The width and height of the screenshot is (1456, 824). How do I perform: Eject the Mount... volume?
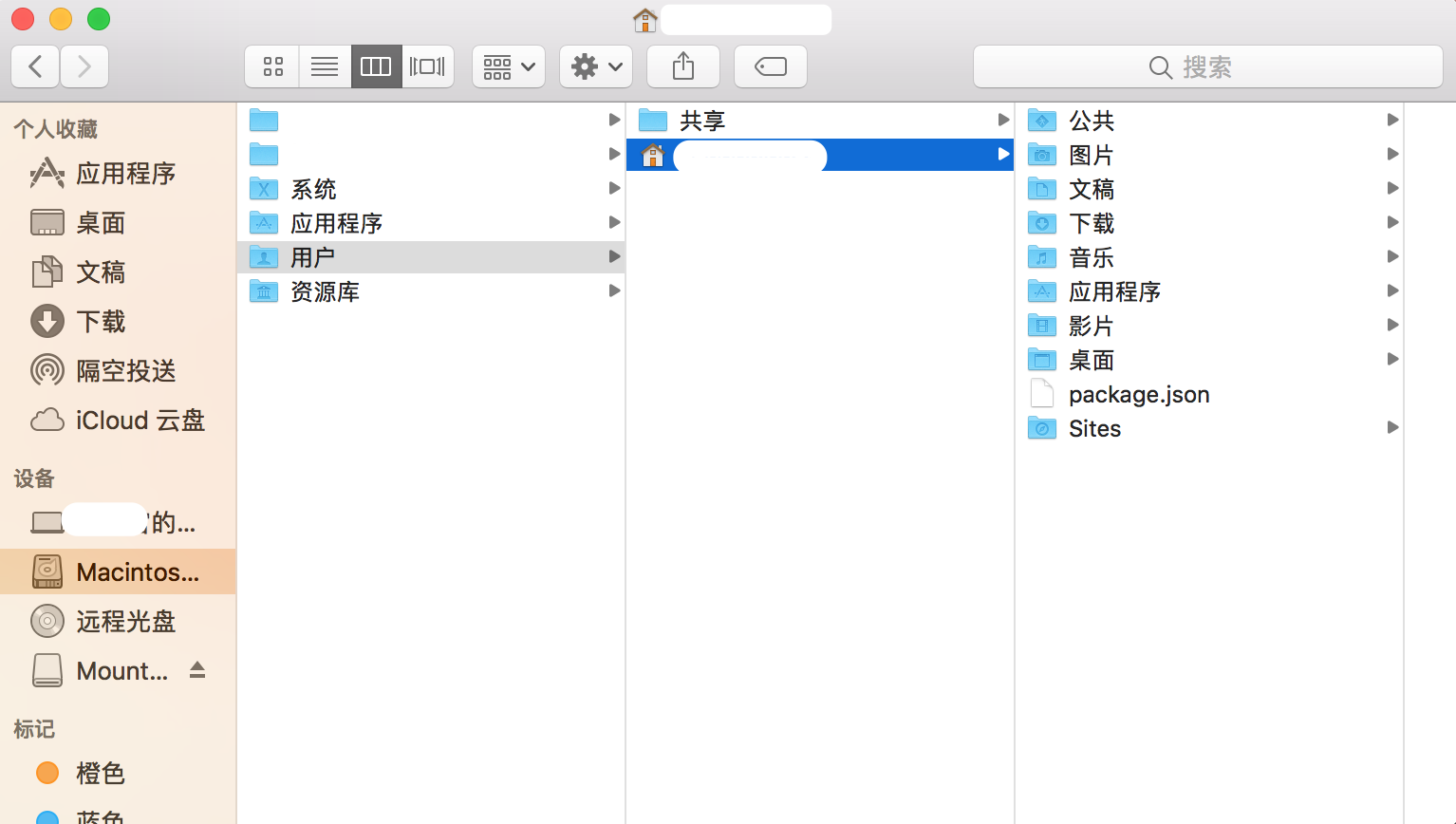tap(197, 670)
